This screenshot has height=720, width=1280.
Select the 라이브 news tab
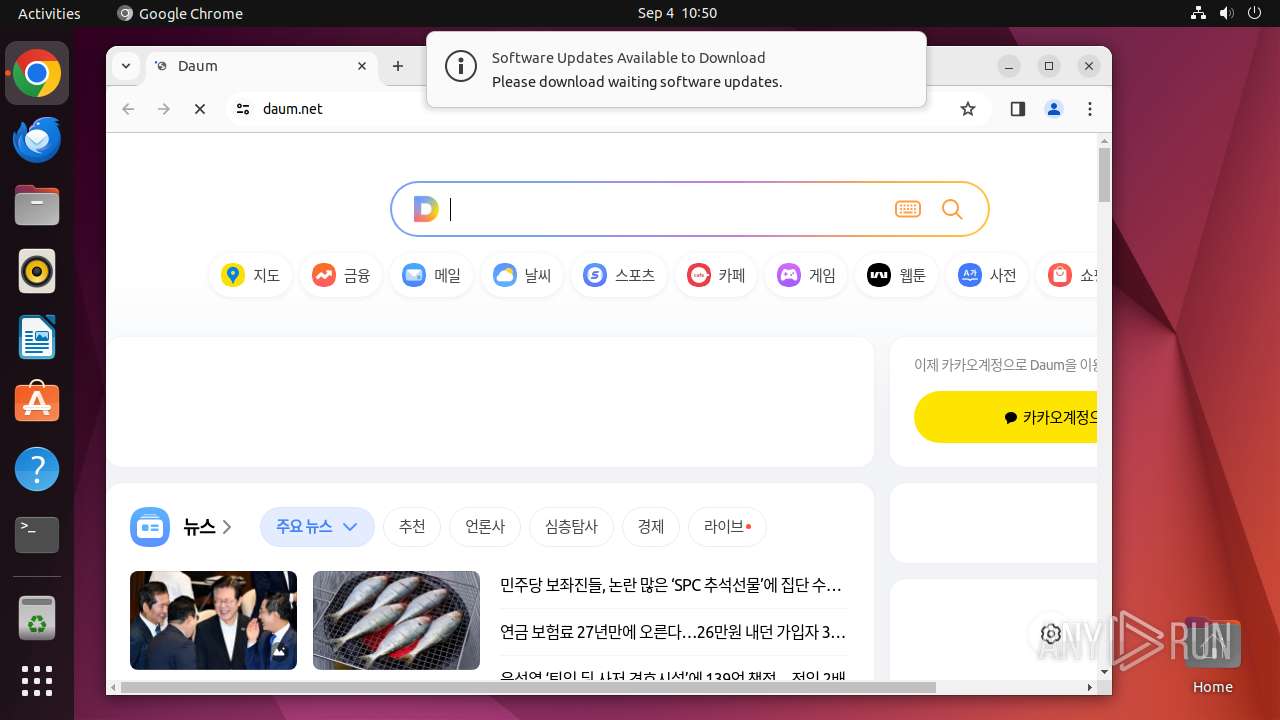(x=727, y=527)
